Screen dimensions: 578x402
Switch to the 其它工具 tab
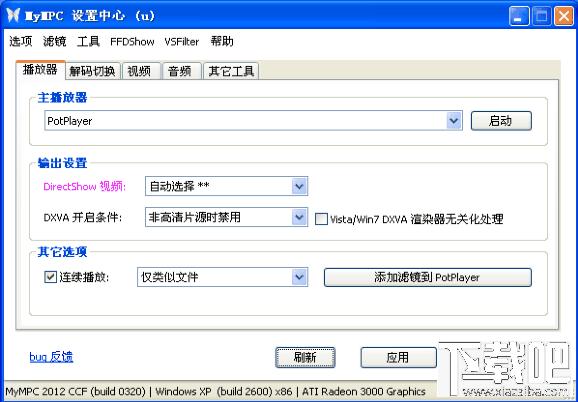coord(231,71)
